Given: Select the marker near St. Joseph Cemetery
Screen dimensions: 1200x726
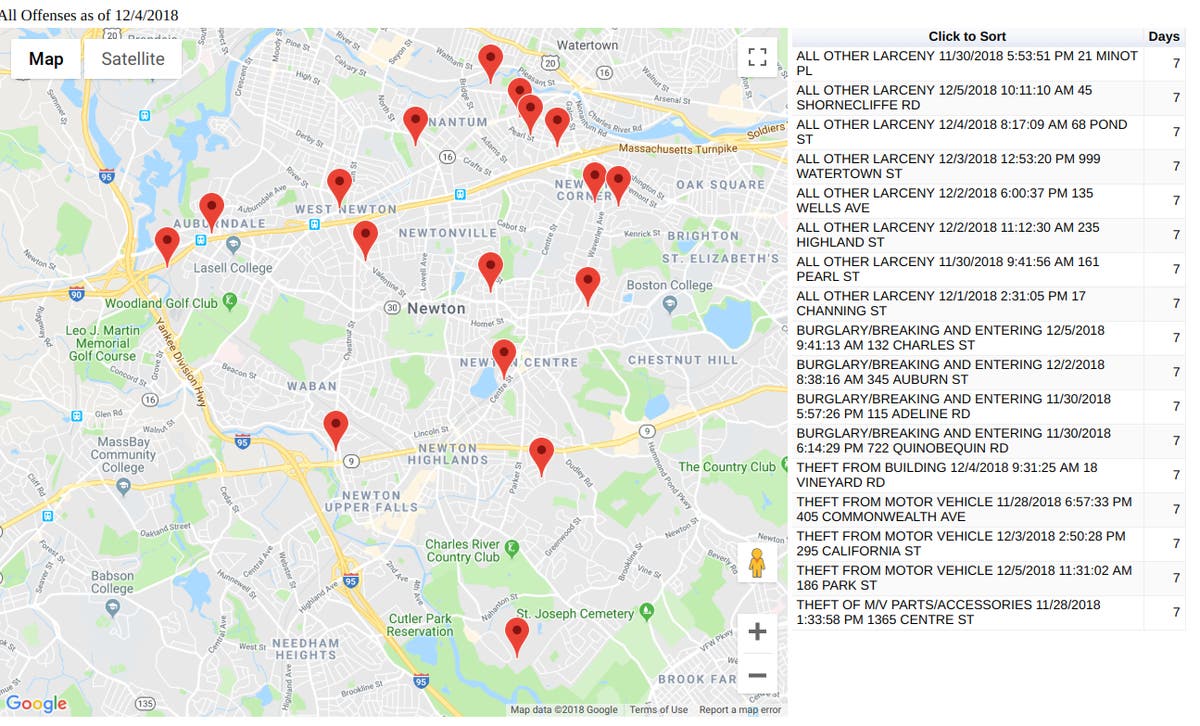Looking at the screenshot, I should point(516,634).
